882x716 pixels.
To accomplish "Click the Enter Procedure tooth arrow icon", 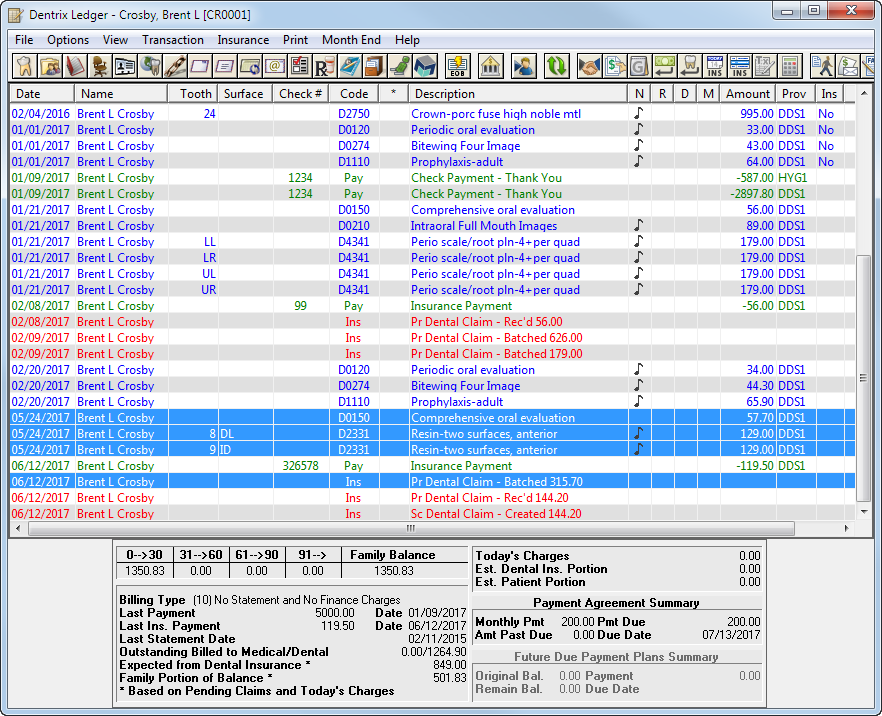I will coord(690,66).
